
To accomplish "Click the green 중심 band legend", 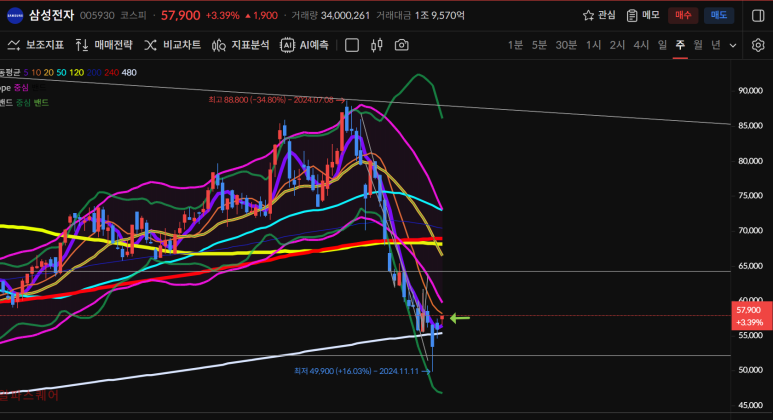I will (23, 103).
